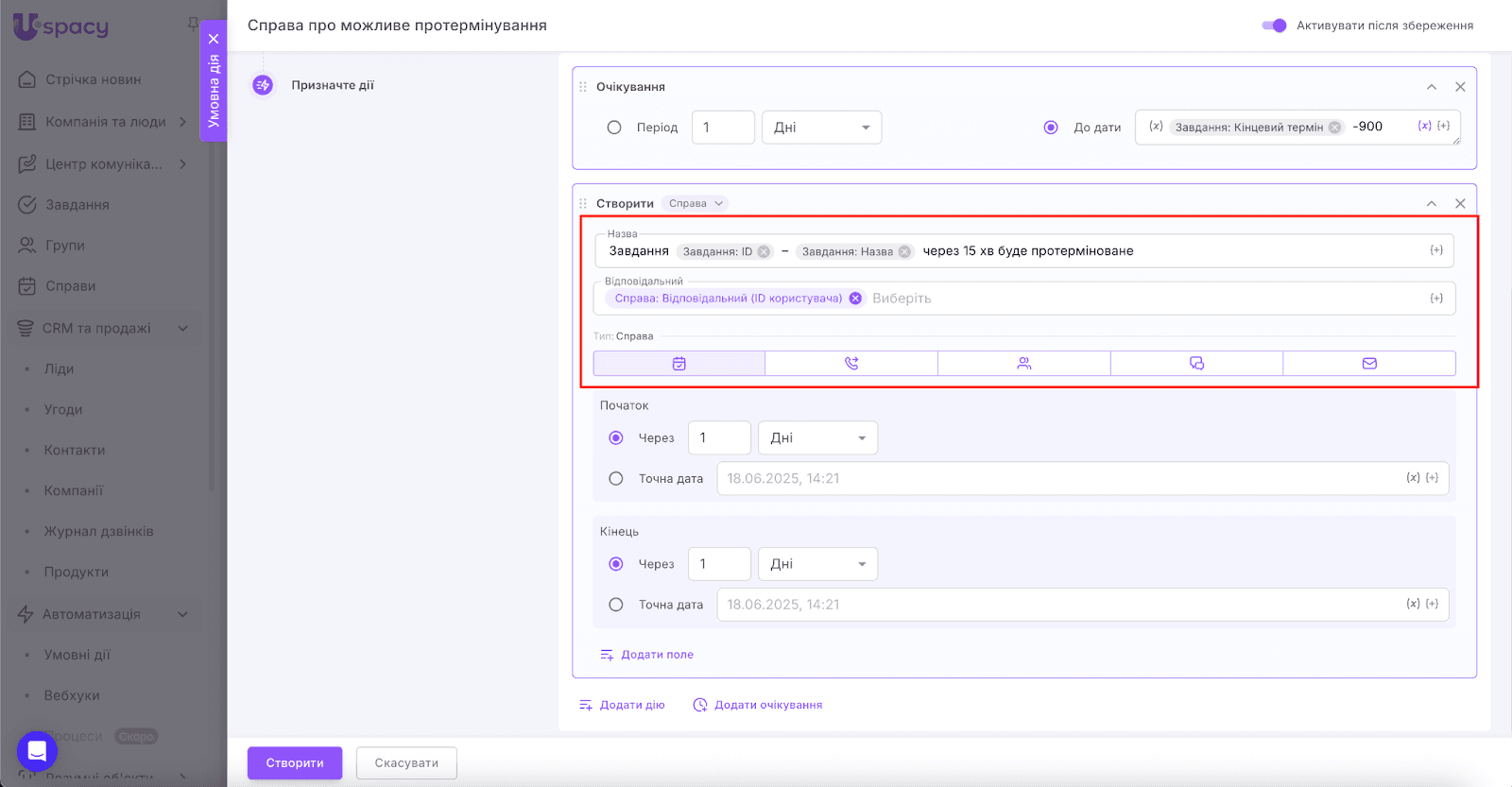Toggle 'Активувати після збереження' switch

click(x=1274, y=26)
